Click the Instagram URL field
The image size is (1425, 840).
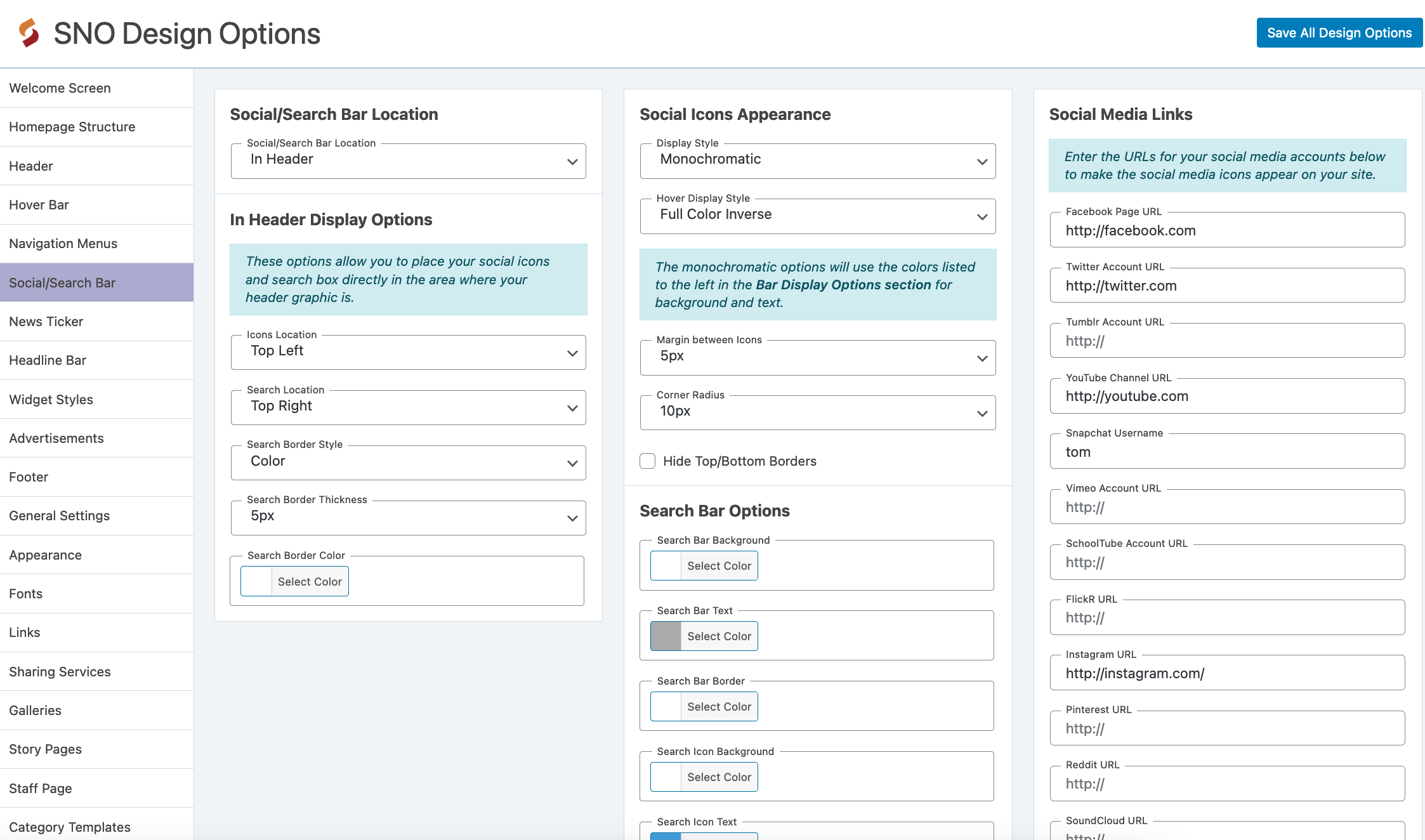[1227, 673]
